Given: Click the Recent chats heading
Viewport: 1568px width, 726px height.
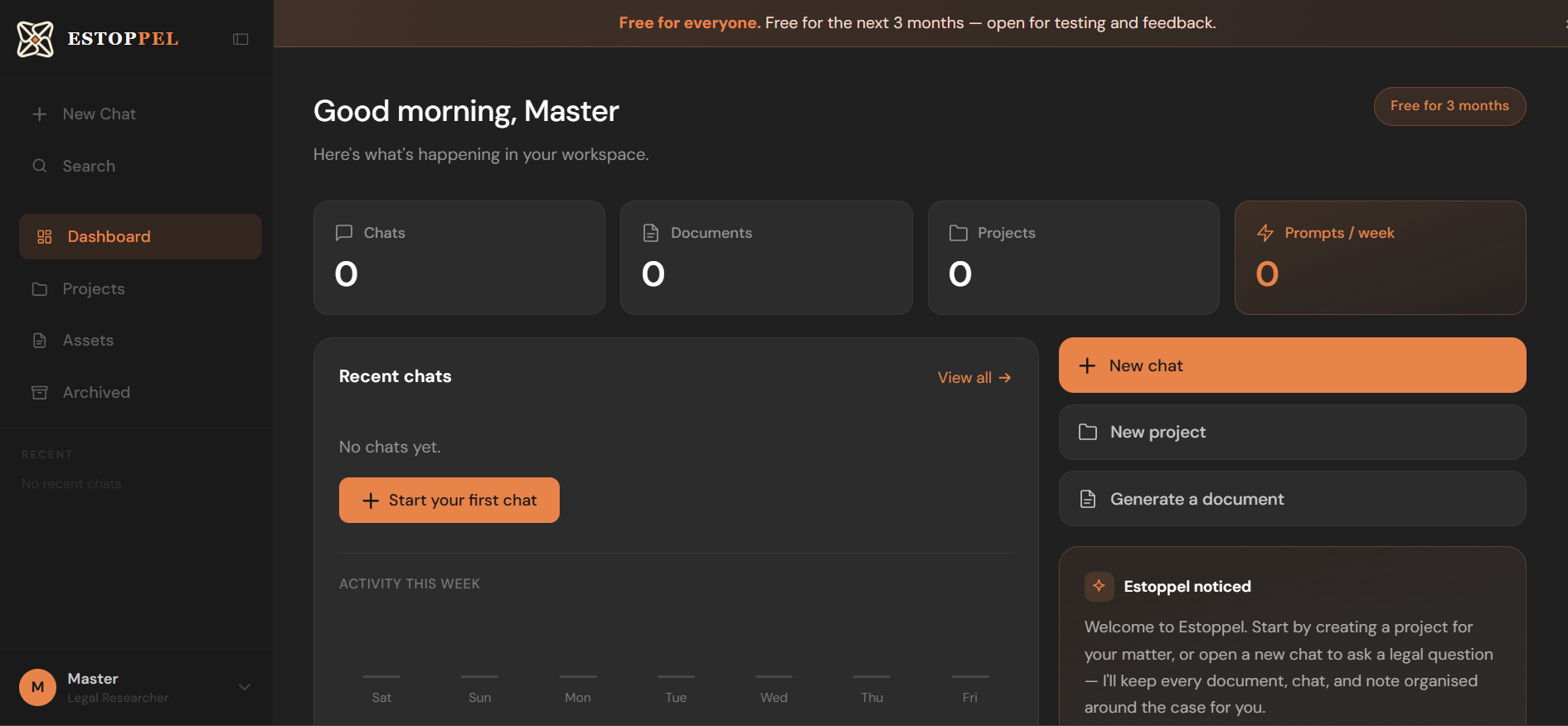Looking at the screenshot, I should pyautogui.click(x=395, y=376).
